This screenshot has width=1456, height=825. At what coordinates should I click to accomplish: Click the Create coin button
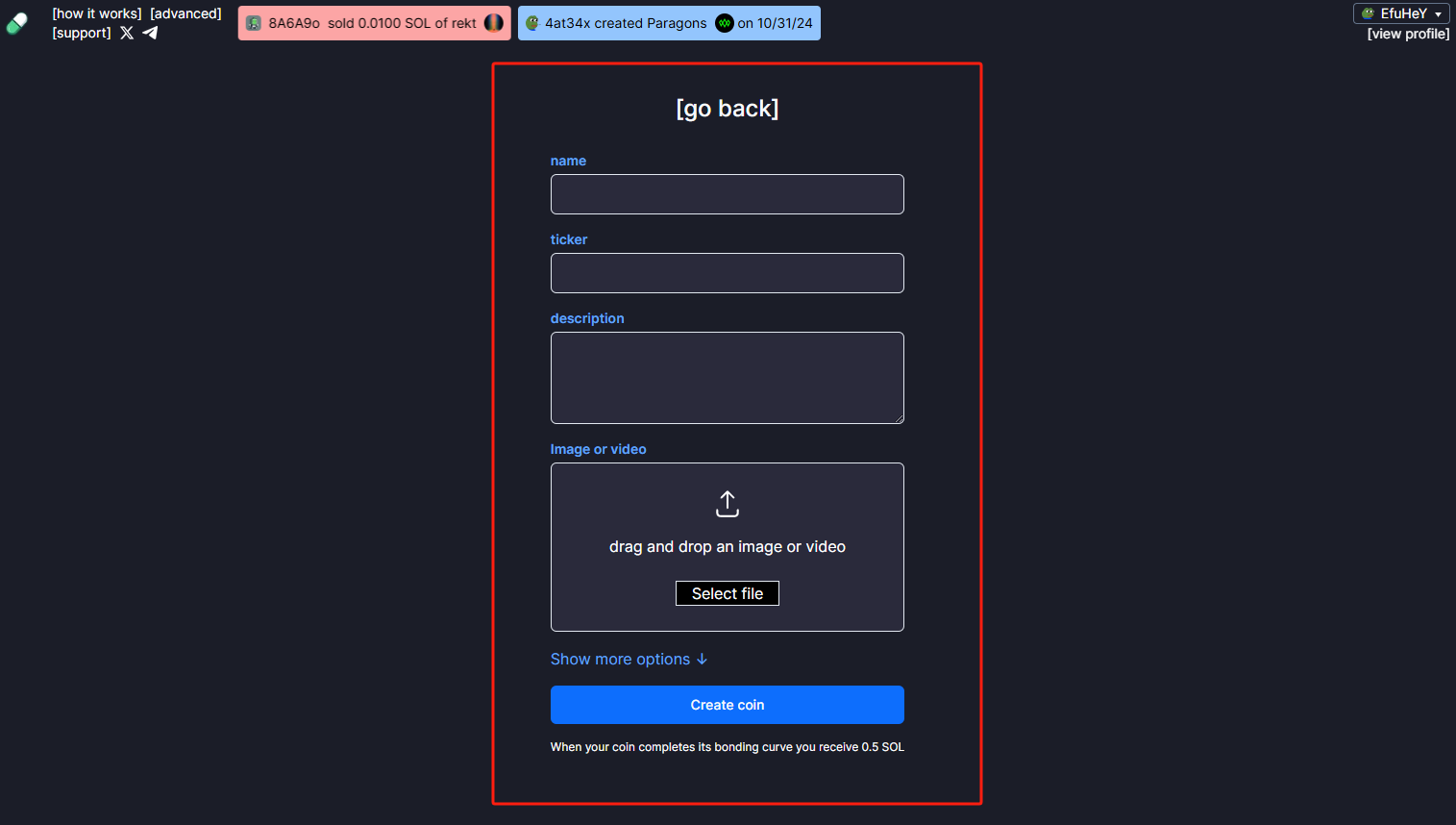point(728,705)
